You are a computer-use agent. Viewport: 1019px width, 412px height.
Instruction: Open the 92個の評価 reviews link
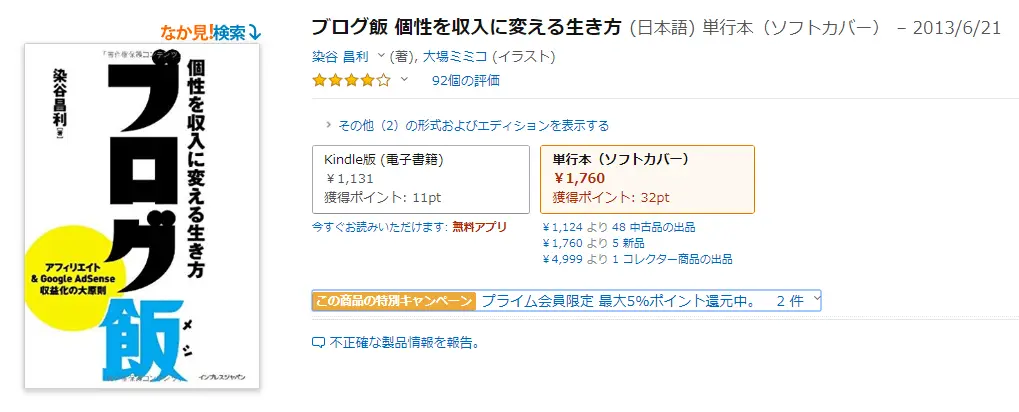465,80
